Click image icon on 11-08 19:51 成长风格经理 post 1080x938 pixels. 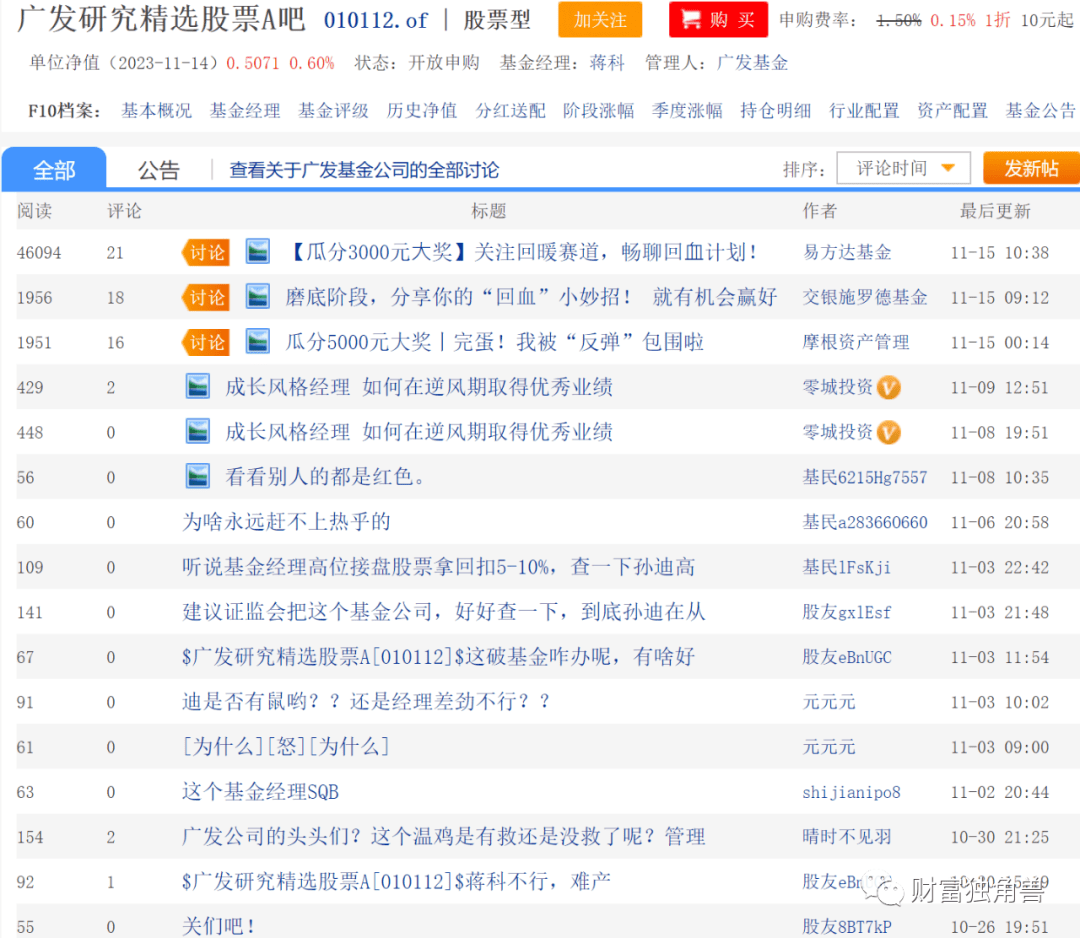198,432
